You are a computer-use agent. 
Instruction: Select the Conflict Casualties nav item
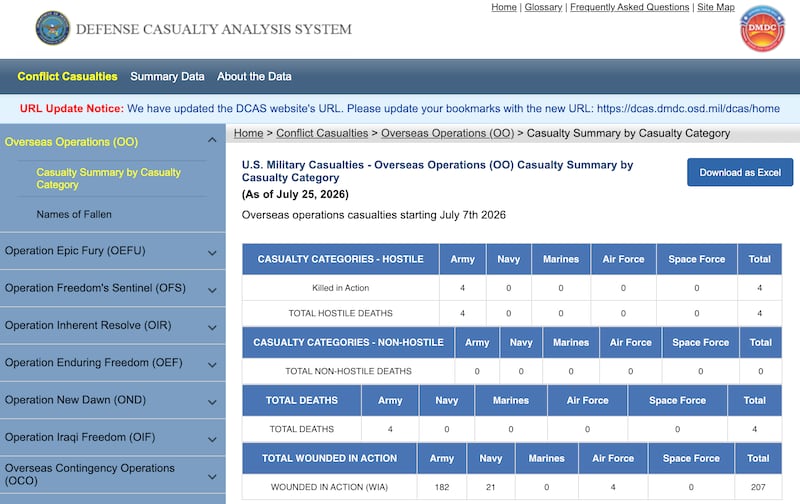(67, 77)
